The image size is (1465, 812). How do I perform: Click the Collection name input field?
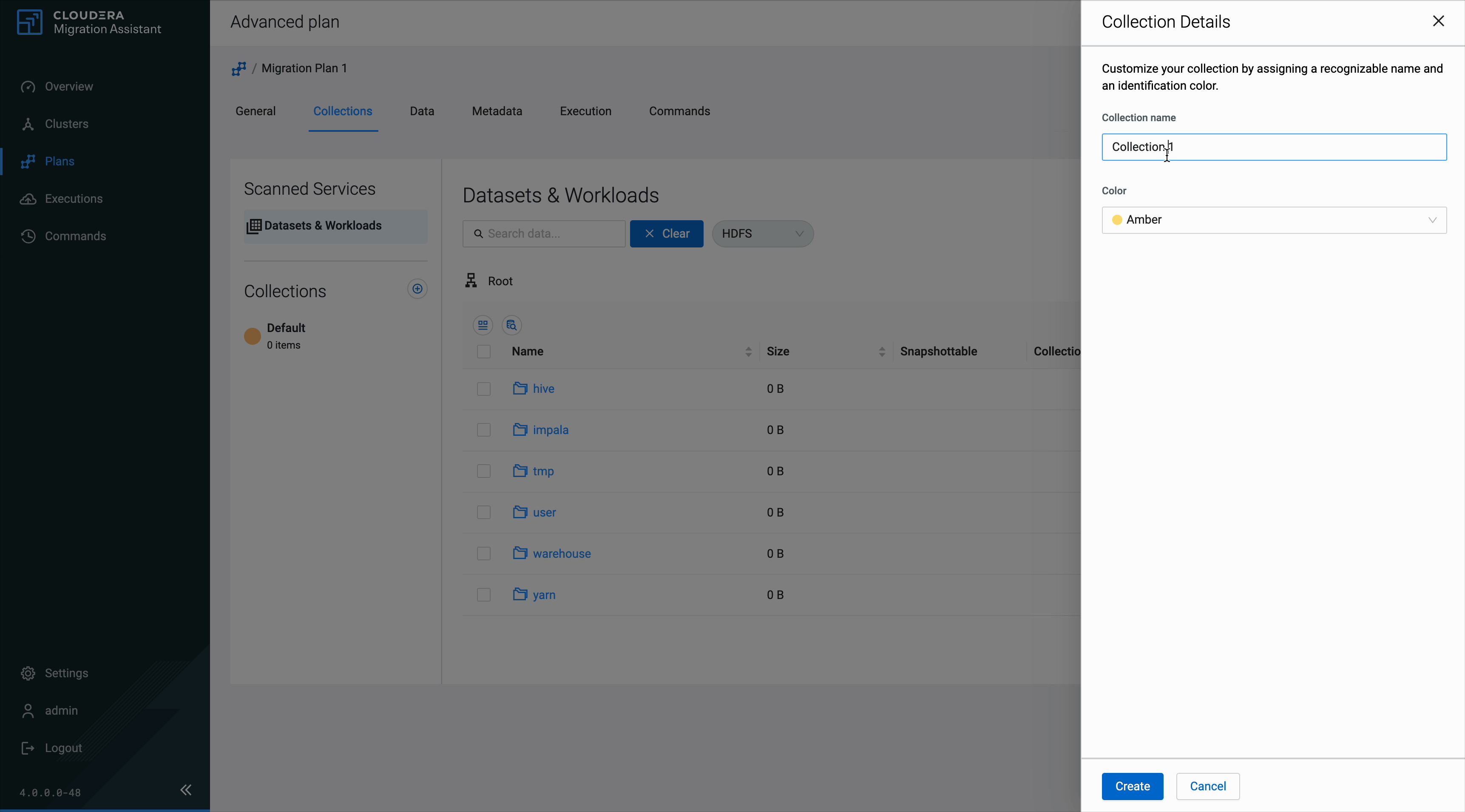[x=1274, y=147]
